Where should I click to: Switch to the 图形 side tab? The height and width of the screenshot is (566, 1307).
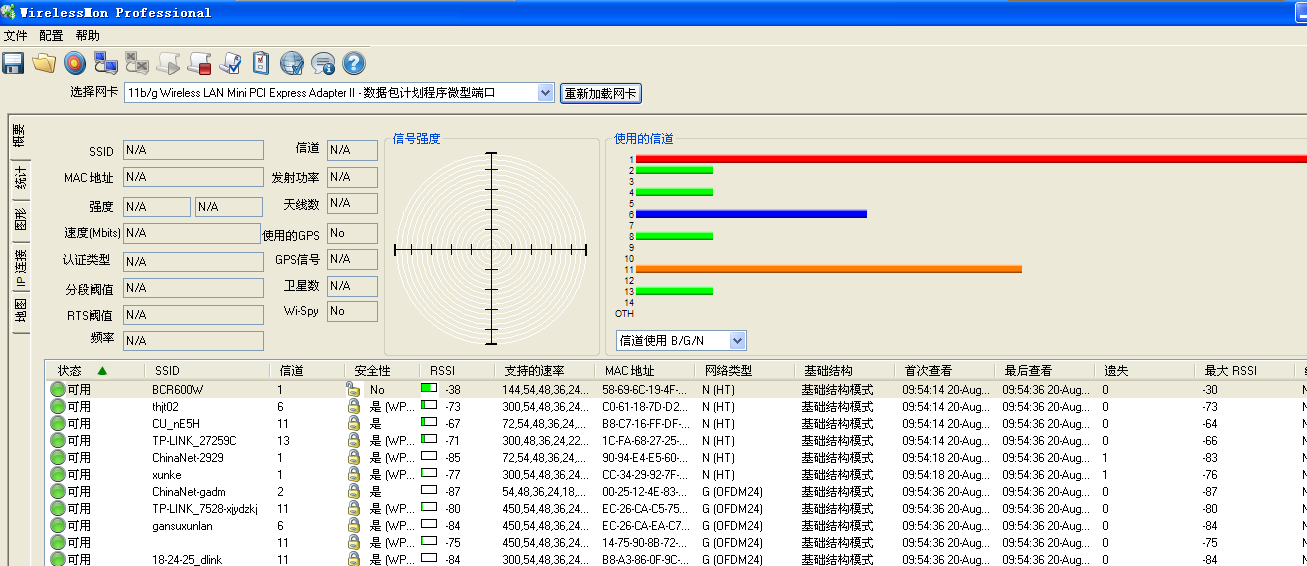tap(20, 221)
